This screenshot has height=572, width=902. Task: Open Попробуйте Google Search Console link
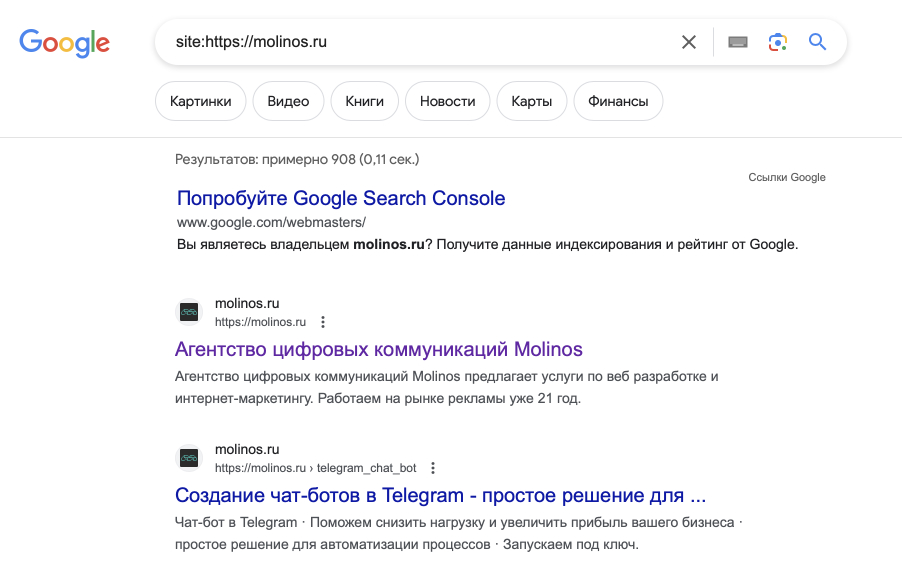341,199
